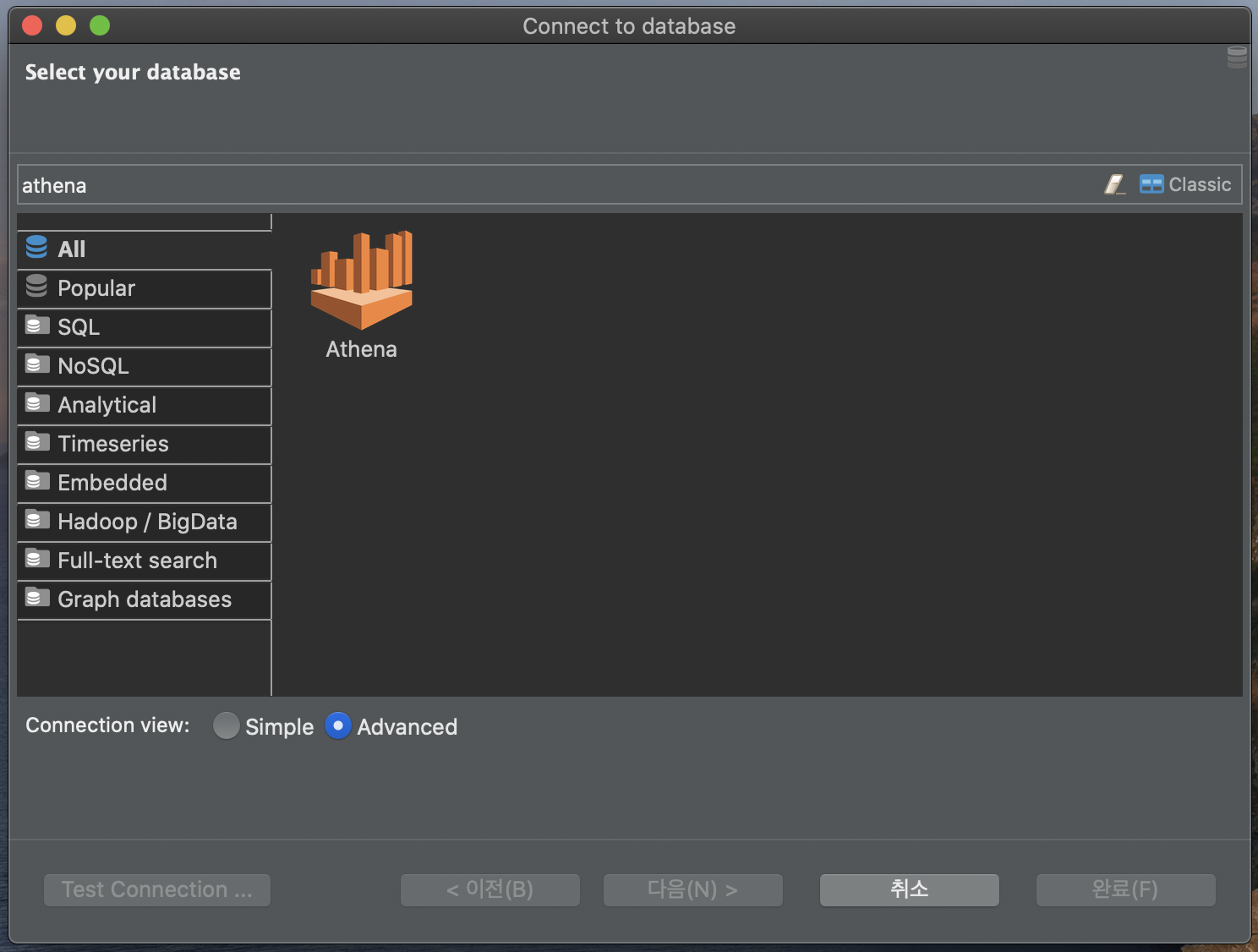Click the 다음(N) next button

tap(693, 889)
